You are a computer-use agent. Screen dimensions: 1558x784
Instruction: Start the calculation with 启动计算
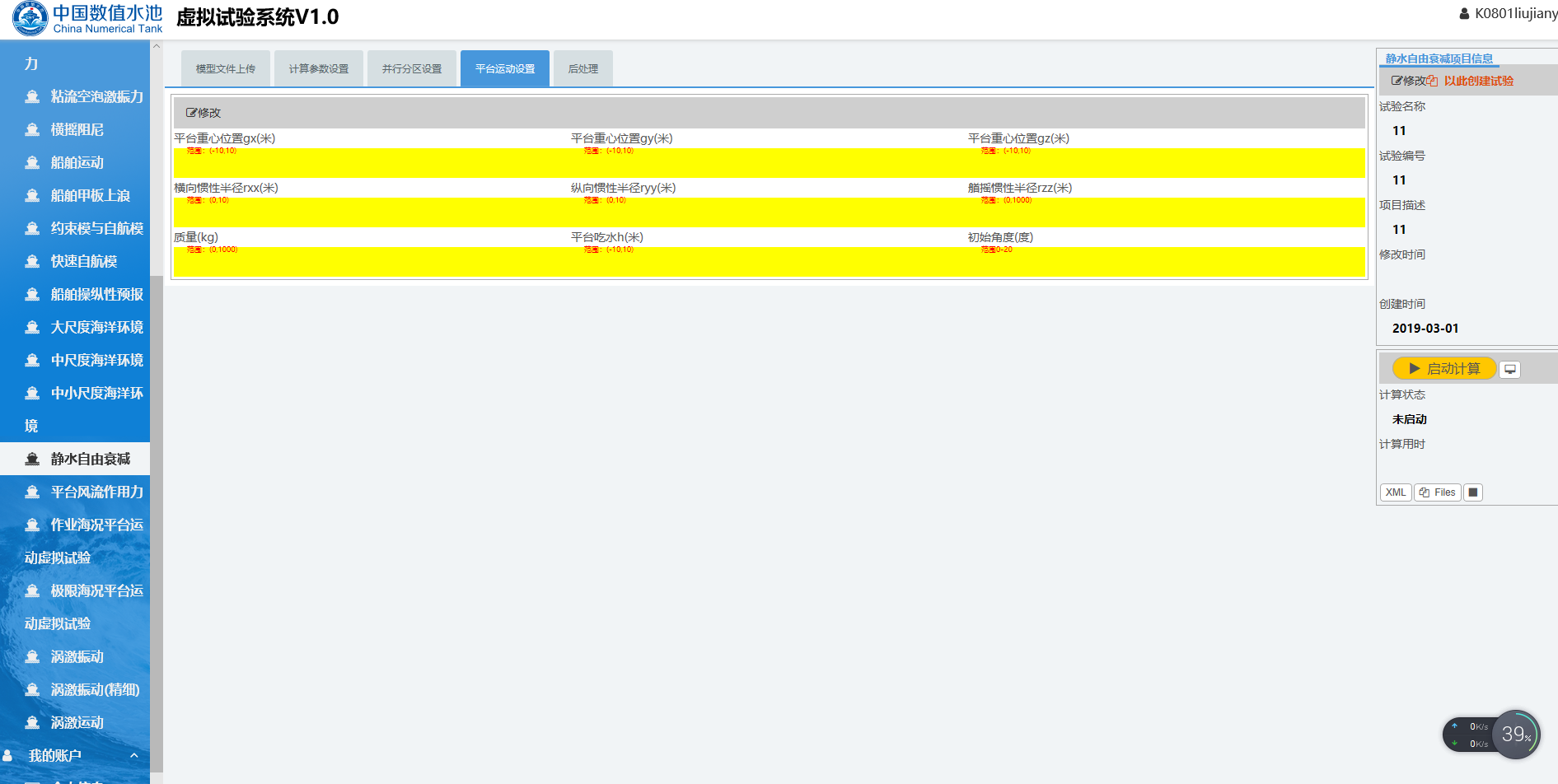pos(1444,368)
